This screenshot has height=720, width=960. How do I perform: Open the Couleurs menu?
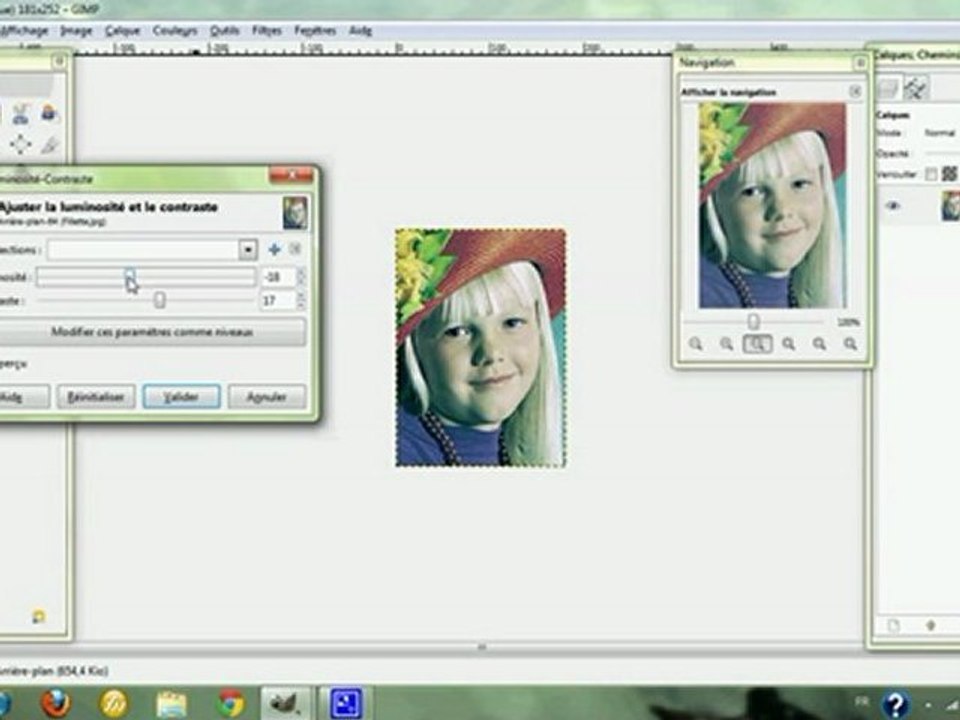point(175,31)
